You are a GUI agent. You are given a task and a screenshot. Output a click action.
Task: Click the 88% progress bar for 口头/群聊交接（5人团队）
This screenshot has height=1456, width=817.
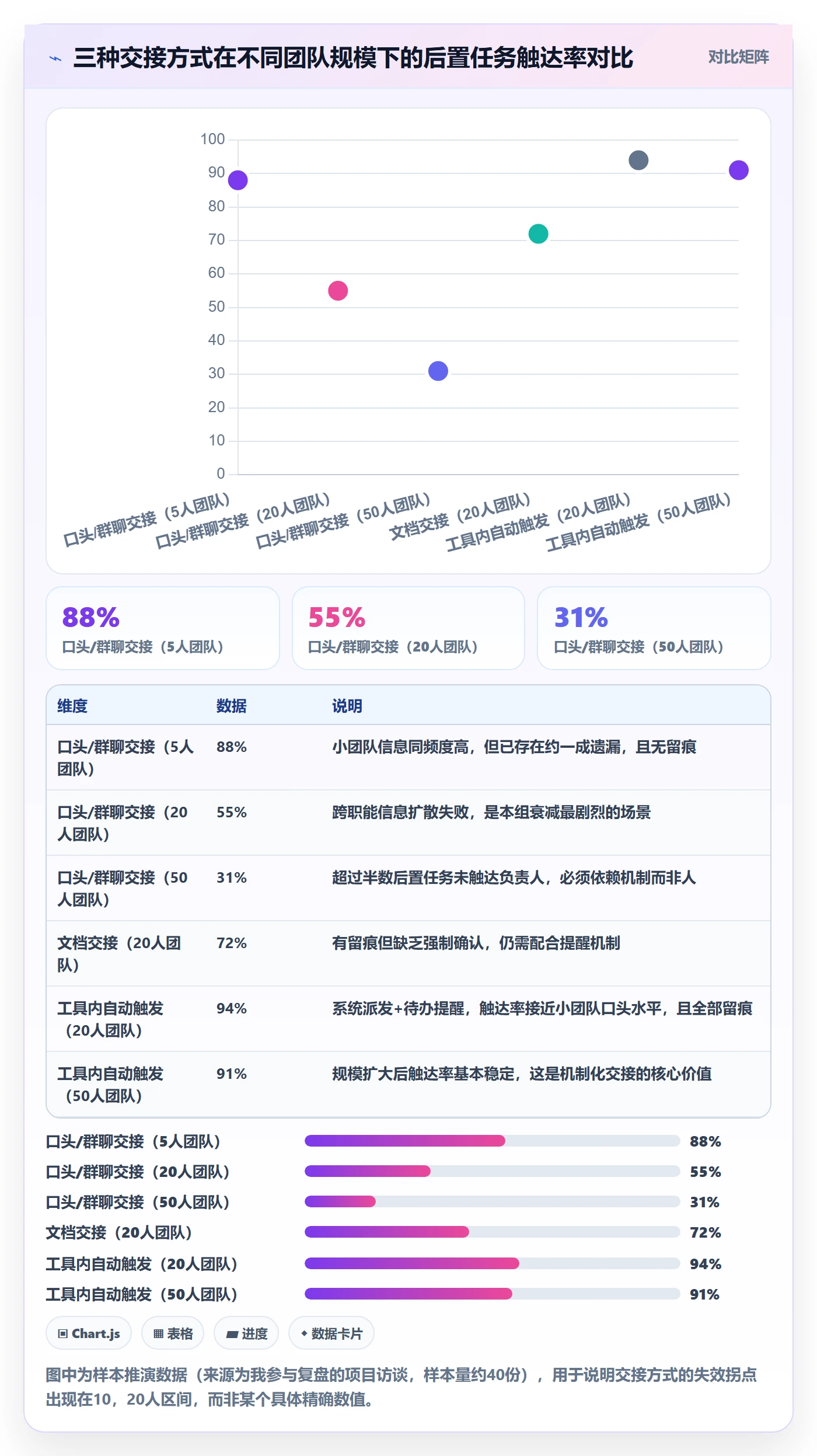tap(493, 1141)
